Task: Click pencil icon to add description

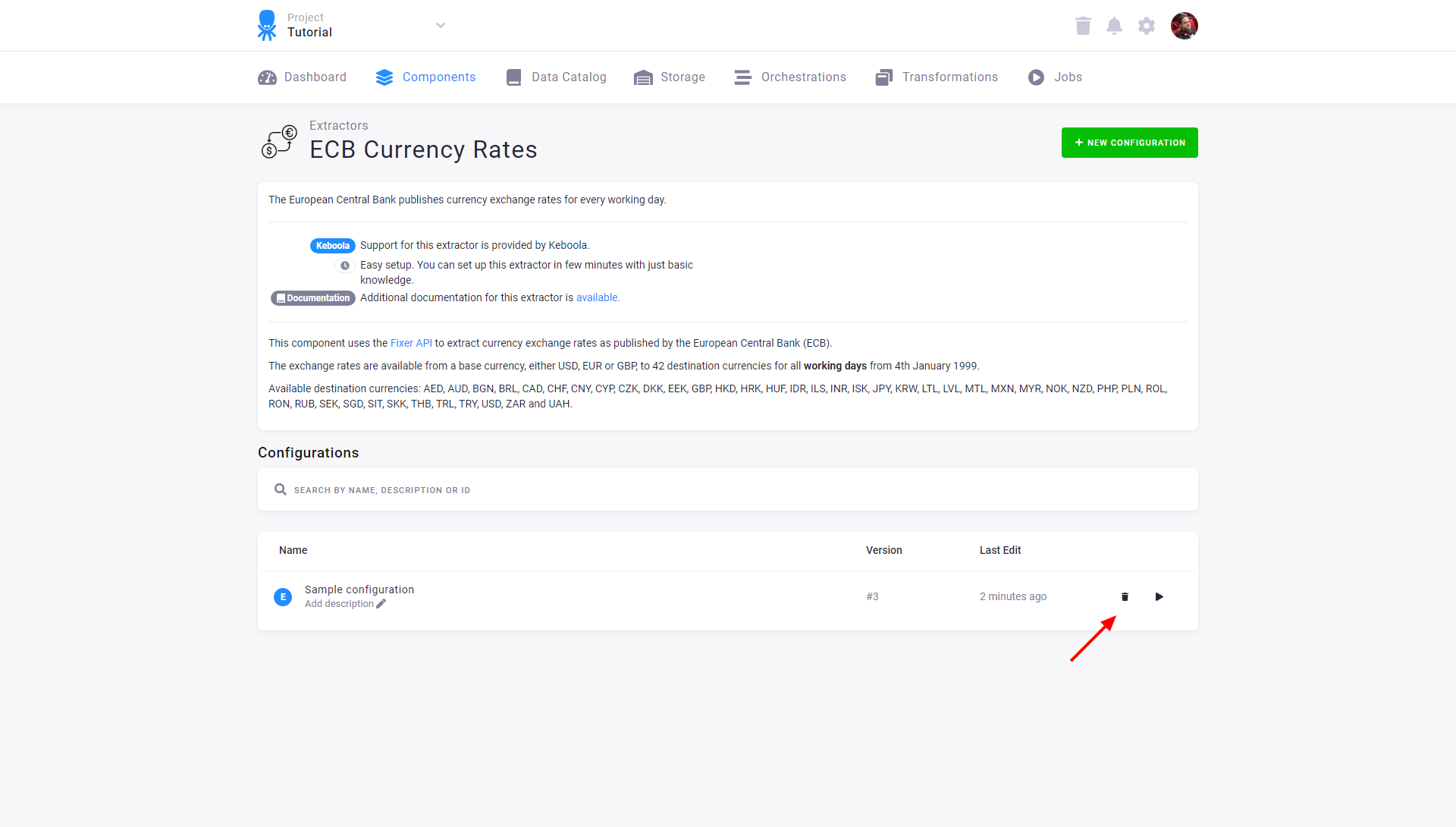Action: pyautogui.click(x=381, y=604)
